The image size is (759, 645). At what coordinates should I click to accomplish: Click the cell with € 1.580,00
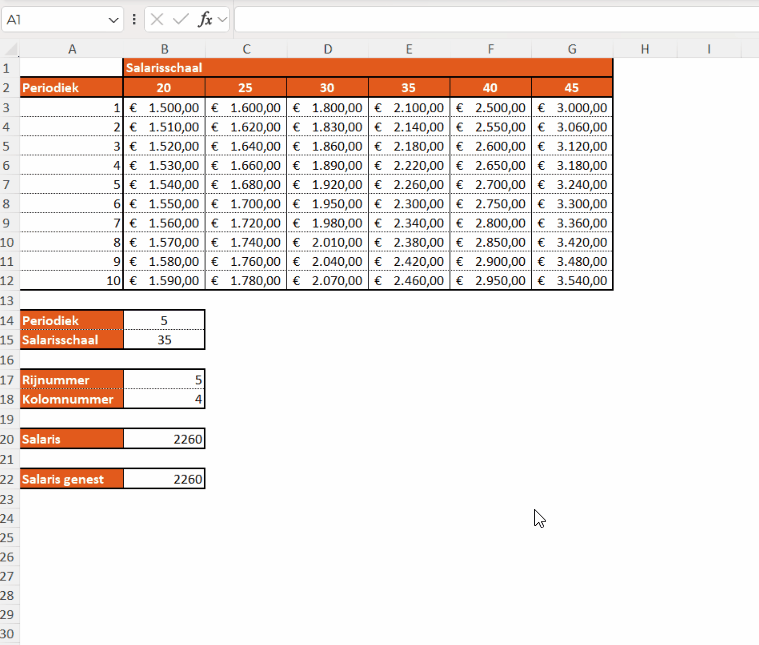[x=164, y=261]
